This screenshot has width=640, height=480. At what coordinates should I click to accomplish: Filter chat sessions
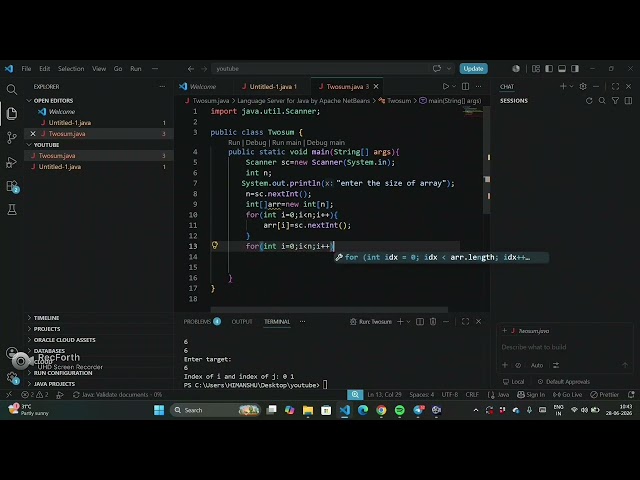coord(615,100)
